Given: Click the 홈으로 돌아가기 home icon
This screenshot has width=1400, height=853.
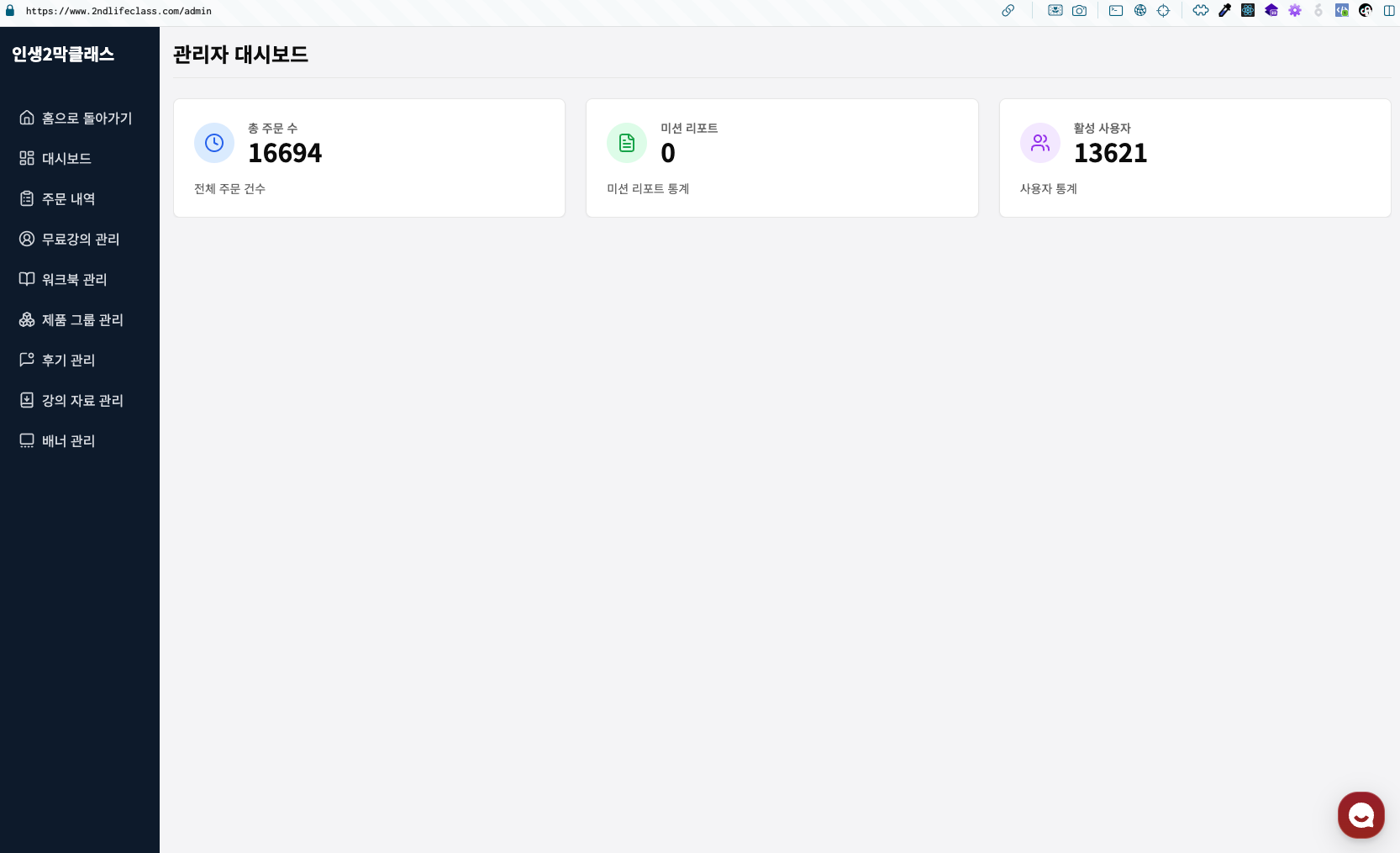Looking at the screenshot, I should (27, 118).
